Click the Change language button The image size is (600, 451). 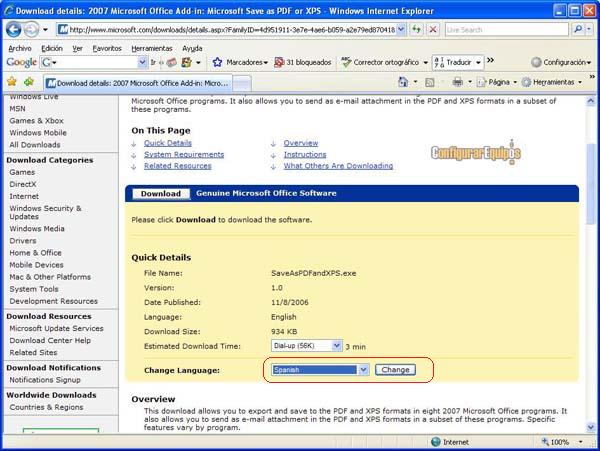click(x=395, y=370)
